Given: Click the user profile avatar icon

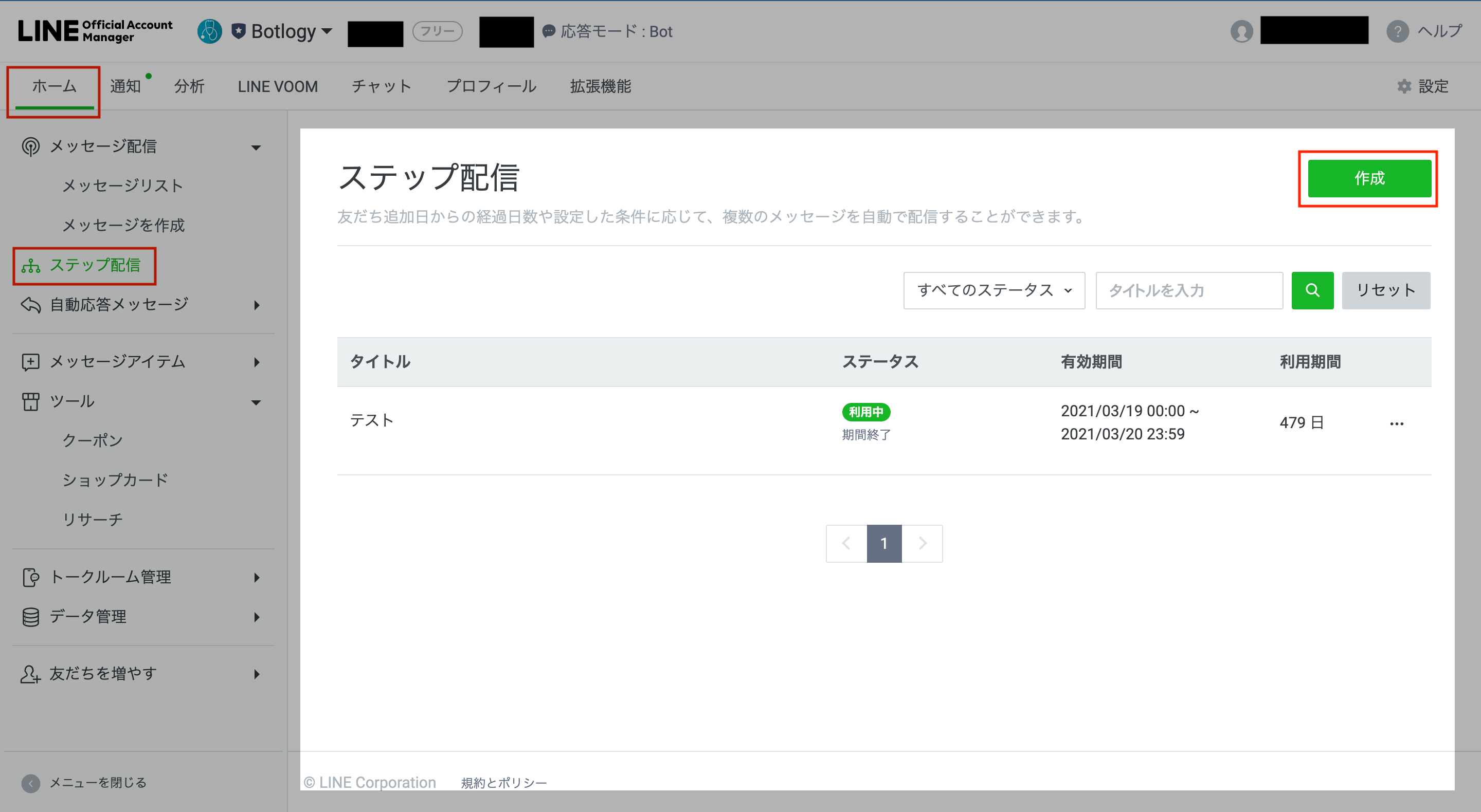Looking at the screenshot, I should (1241, 32).
